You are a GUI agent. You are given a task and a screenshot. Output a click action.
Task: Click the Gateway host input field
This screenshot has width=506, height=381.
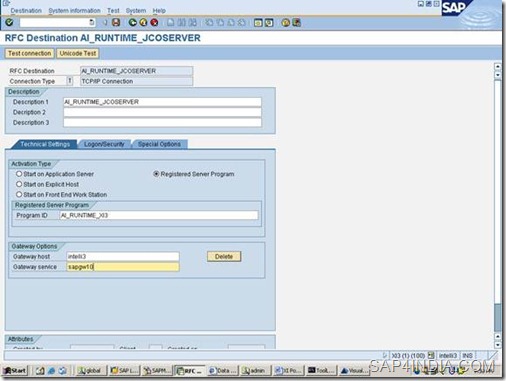click(123, 256)
